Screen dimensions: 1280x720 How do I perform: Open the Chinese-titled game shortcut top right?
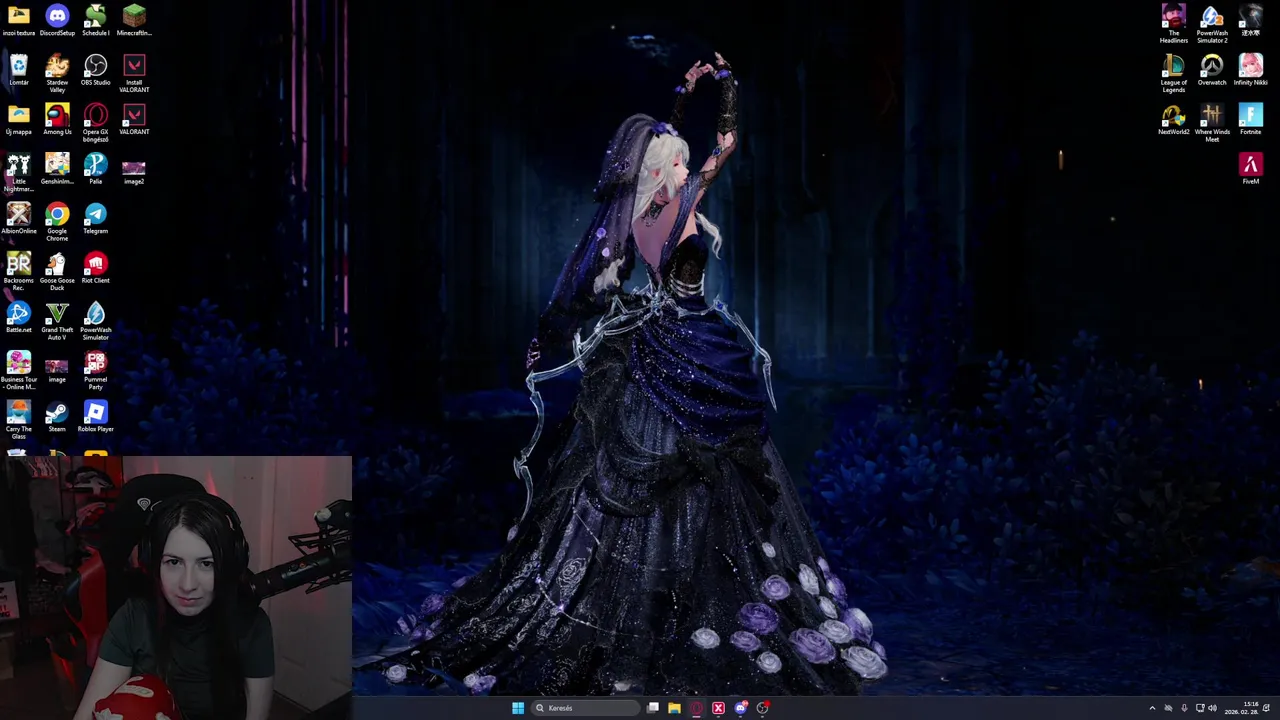click(1250, 20)
